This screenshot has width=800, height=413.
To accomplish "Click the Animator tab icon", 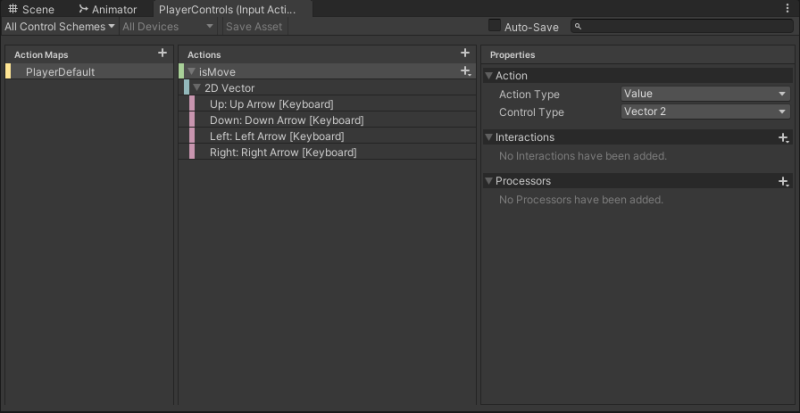I will (83, 9).
